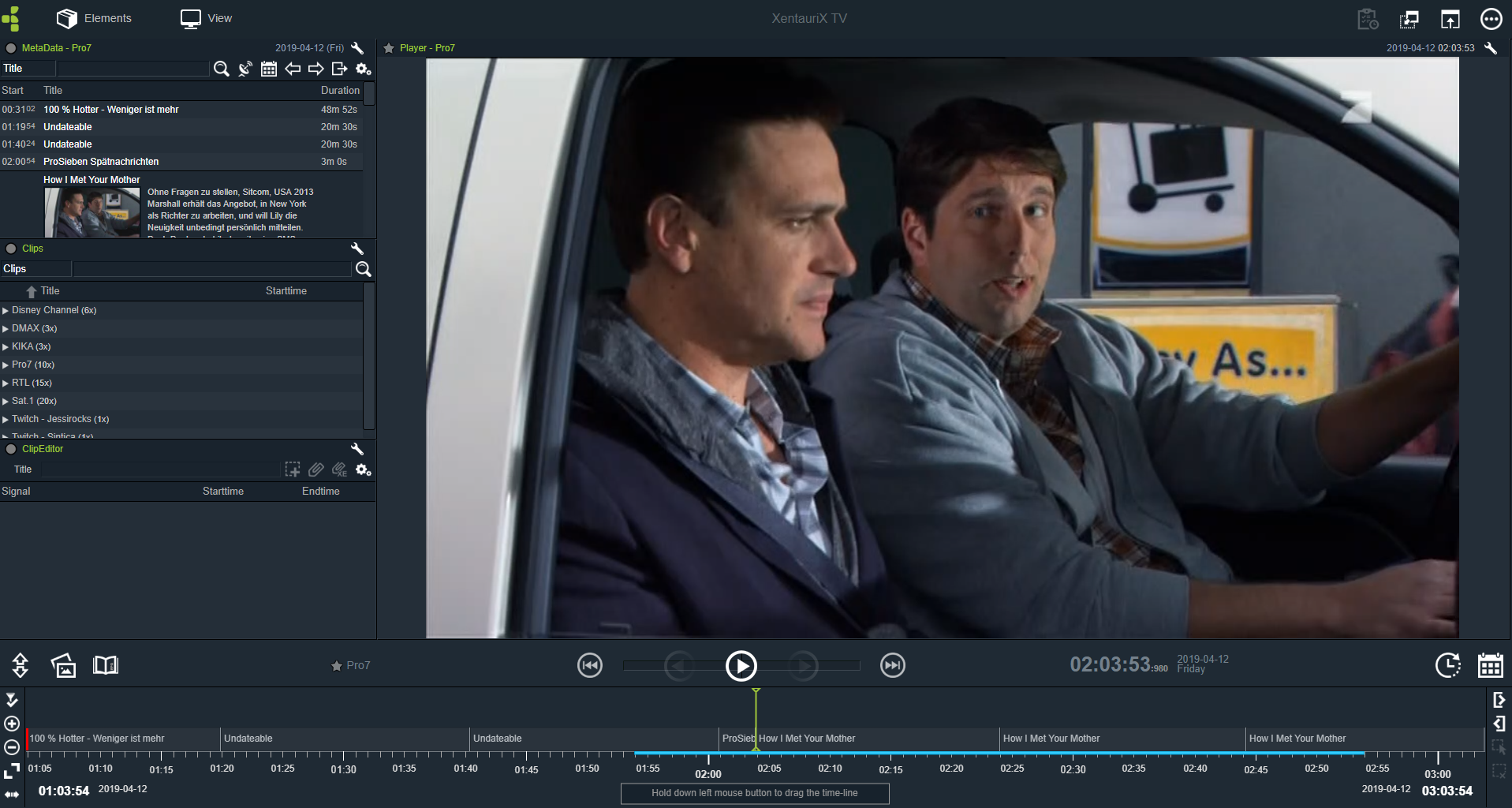The height and width of the screenshot is (808, 1512).
Task: Click the clock time-jump icon
Action: tap(1448, 665)
